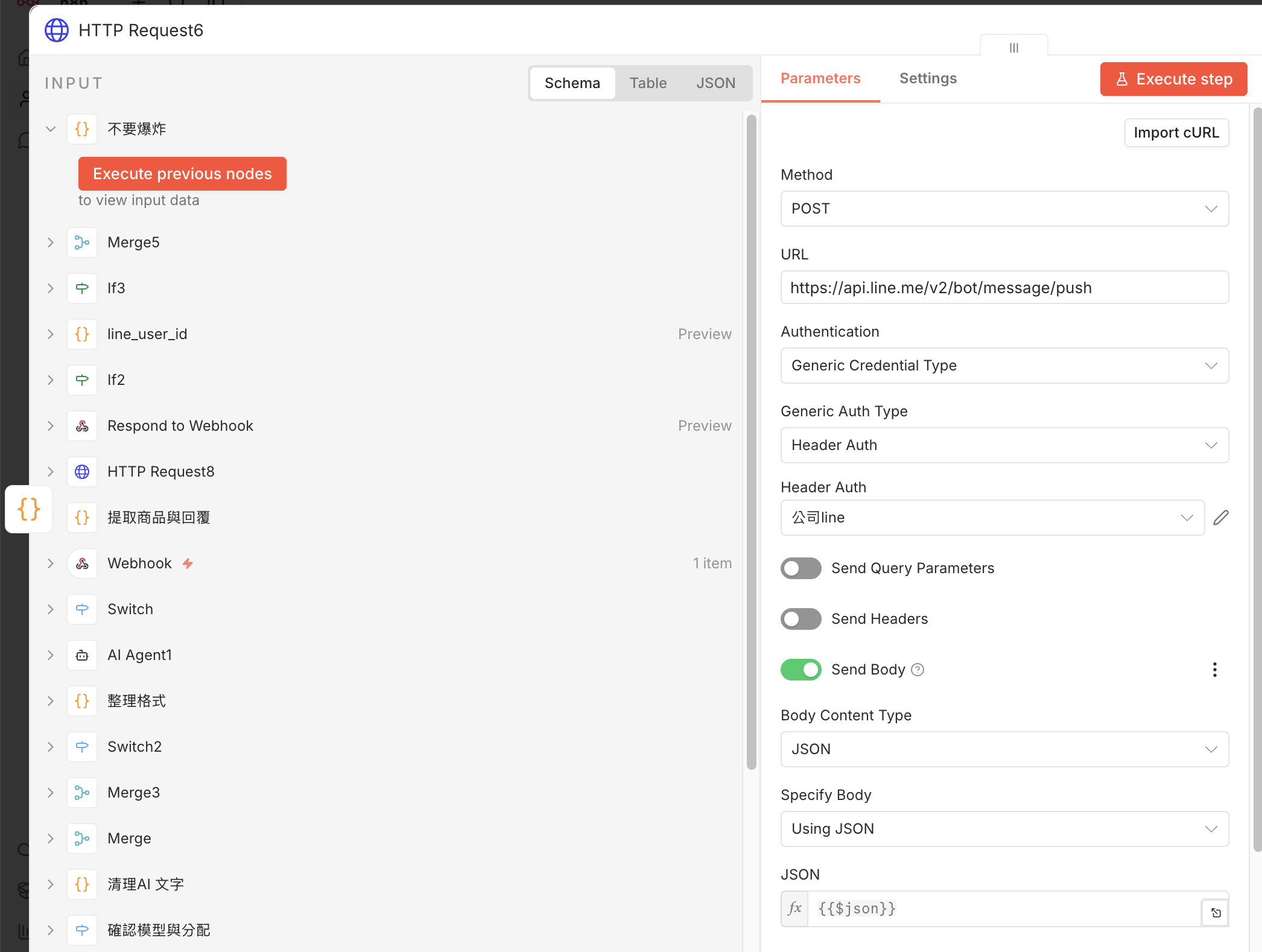
Task: Click the expand editor icon in the JSON field
Action: point(1216,913)
